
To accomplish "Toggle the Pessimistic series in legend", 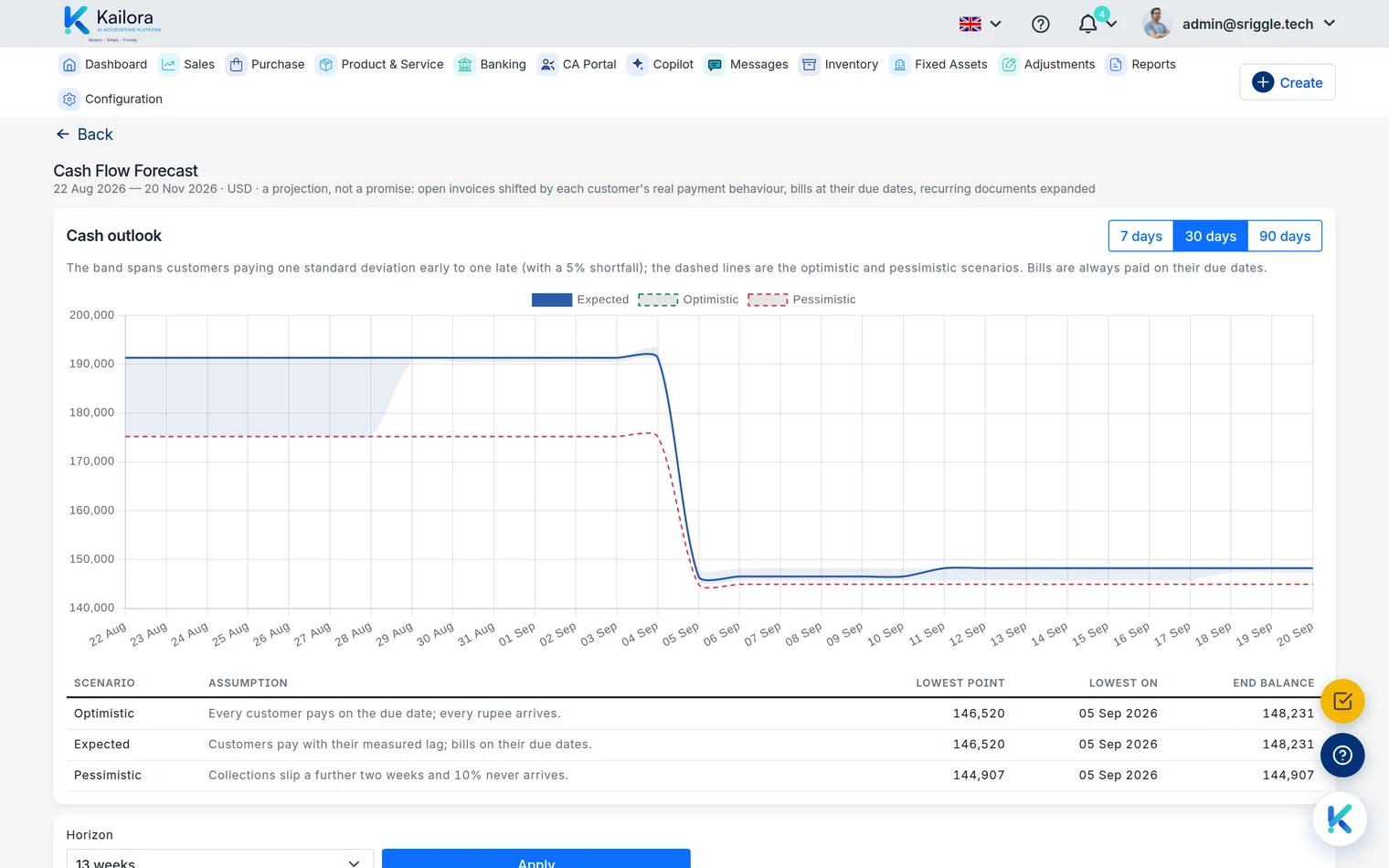I will [x=801, y=300].
